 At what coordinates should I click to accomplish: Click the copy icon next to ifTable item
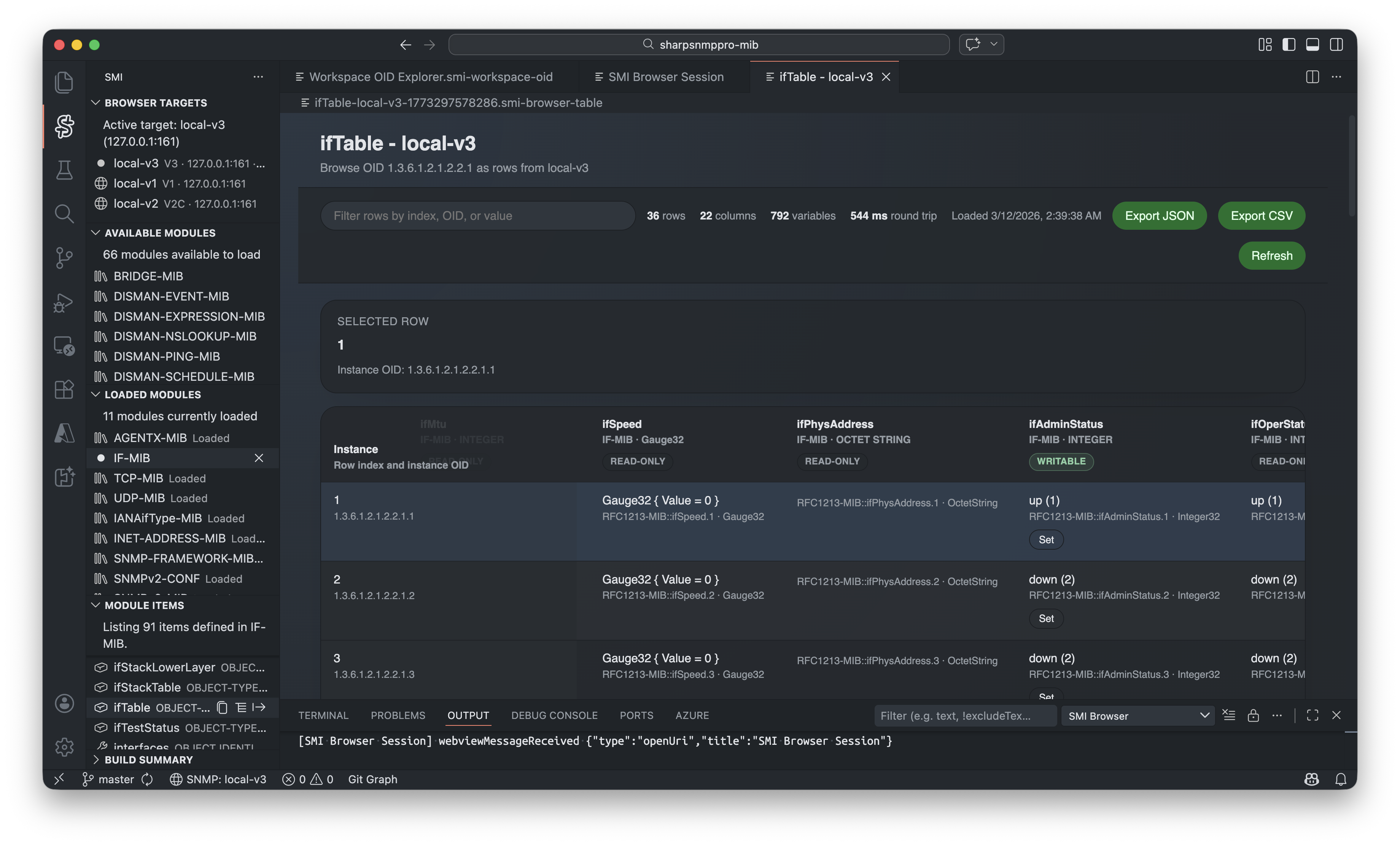pos(223,708)
